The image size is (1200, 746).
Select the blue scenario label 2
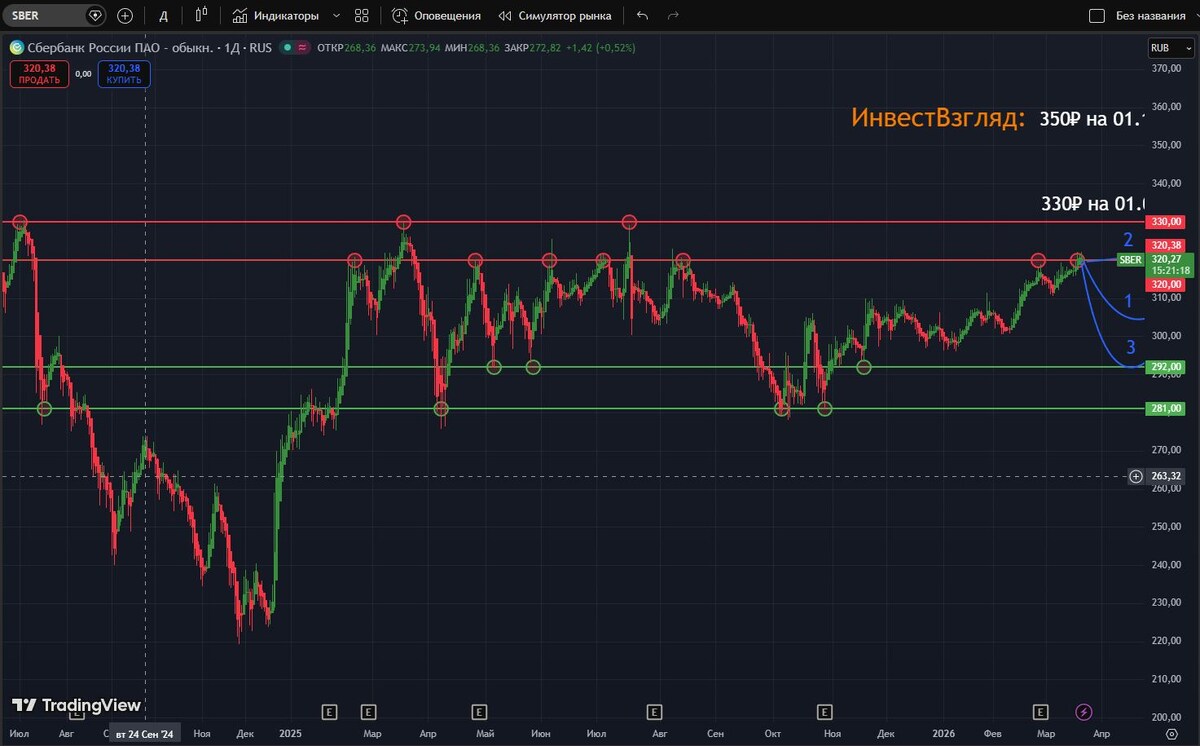1128,240
